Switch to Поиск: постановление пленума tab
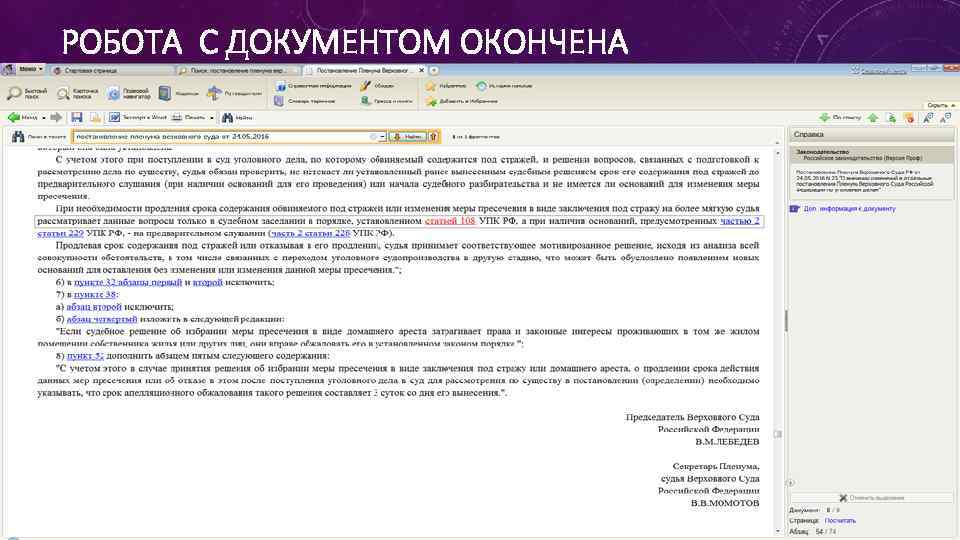Viewport: 960px width, 540px height. pos(236,70)
